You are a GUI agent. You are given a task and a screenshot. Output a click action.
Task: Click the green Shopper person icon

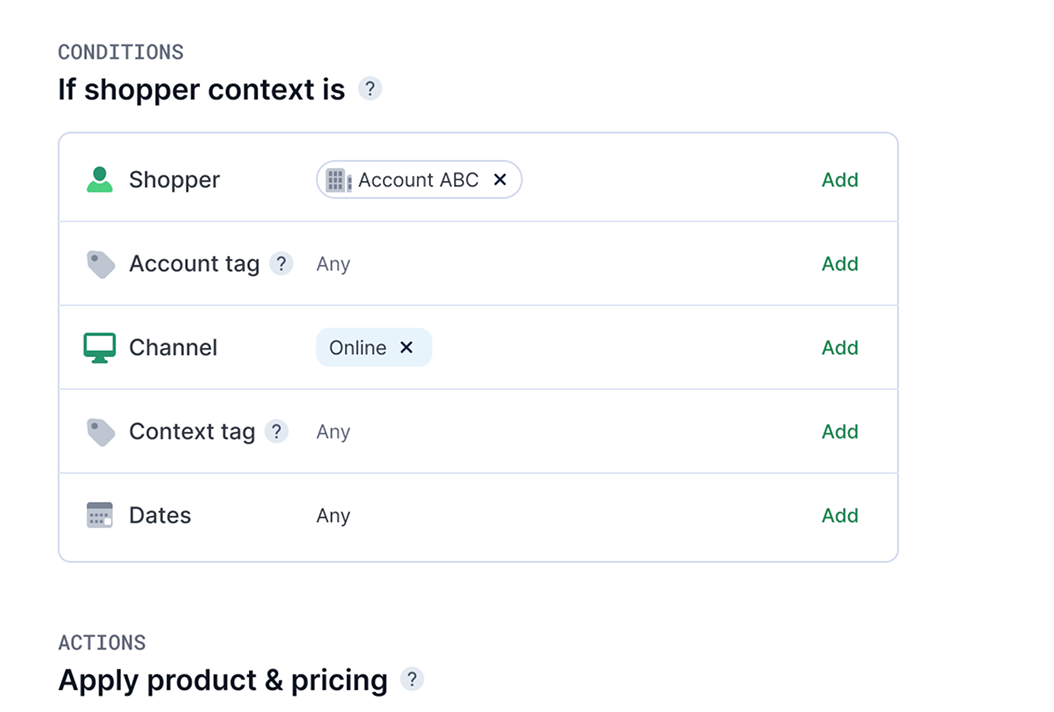(x=100, y=180)
